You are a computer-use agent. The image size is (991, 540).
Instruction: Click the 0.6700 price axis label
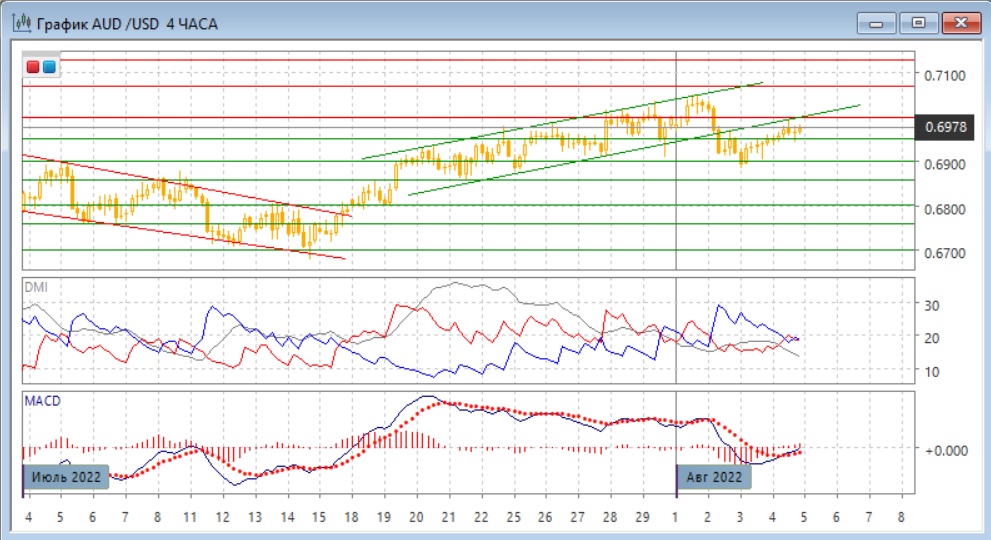point(945,253)
